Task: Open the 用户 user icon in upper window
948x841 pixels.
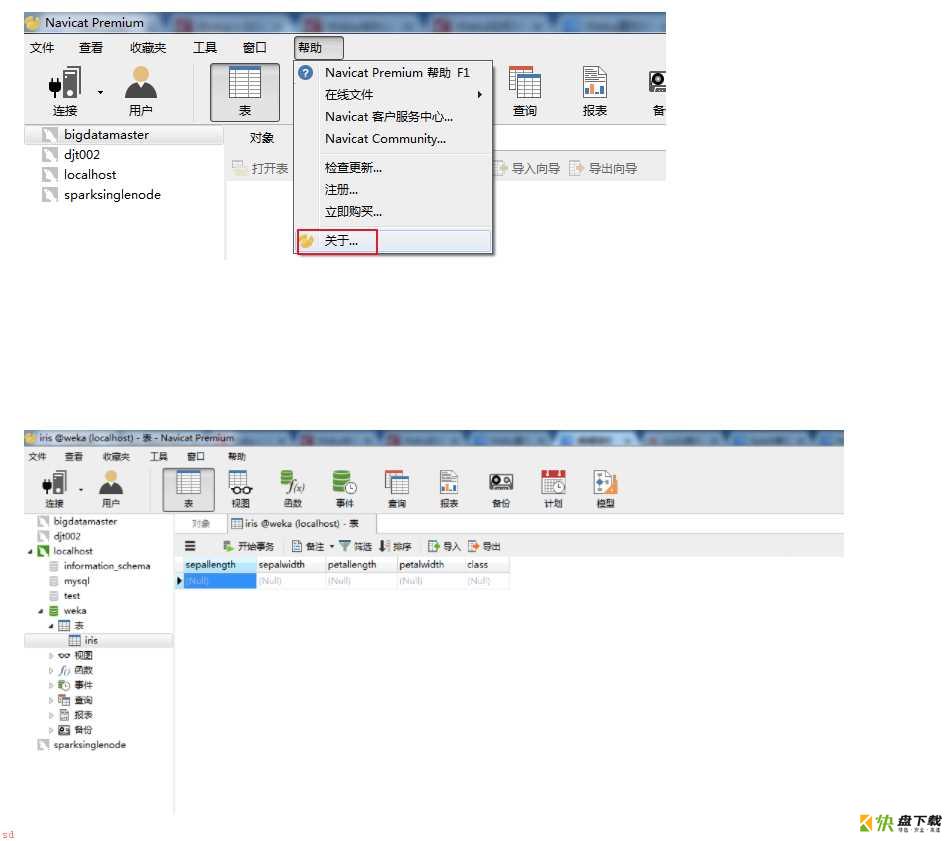Action: tap(140, 83)
